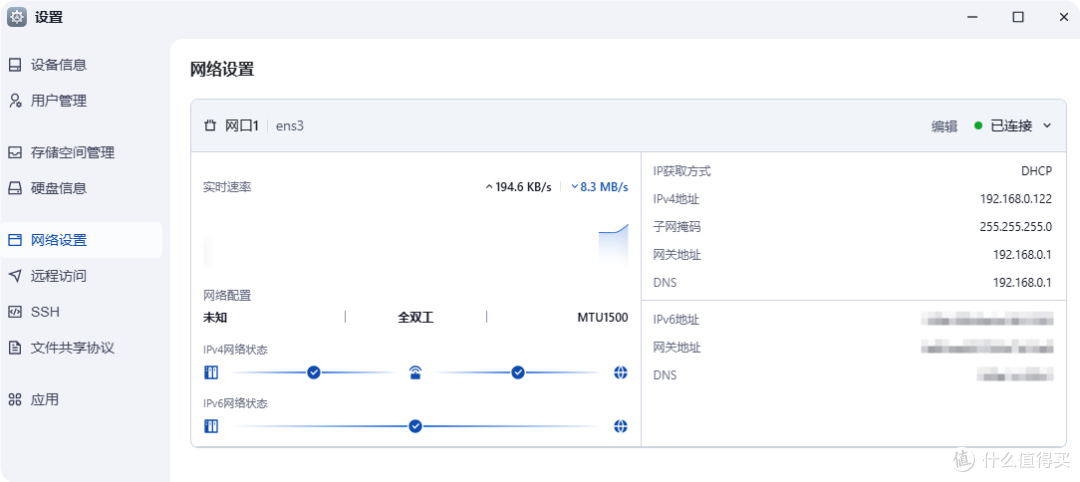
Task: Click the IPv4 internet globe icon
Action: 620,373
